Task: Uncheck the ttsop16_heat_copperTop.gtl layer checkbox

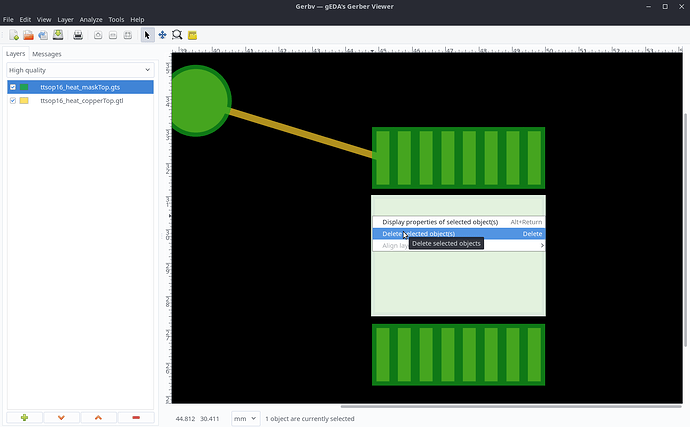Action: pyautogui.click(x=13, y=101)
